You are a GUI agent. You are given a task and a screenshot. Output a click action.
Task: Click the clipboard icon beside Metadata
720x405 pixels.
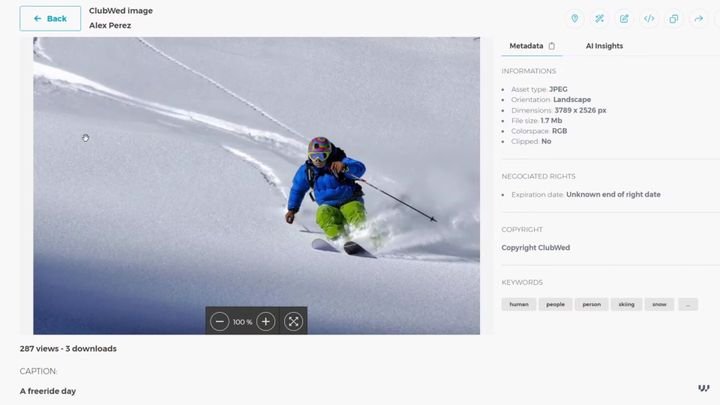[551, 46]
